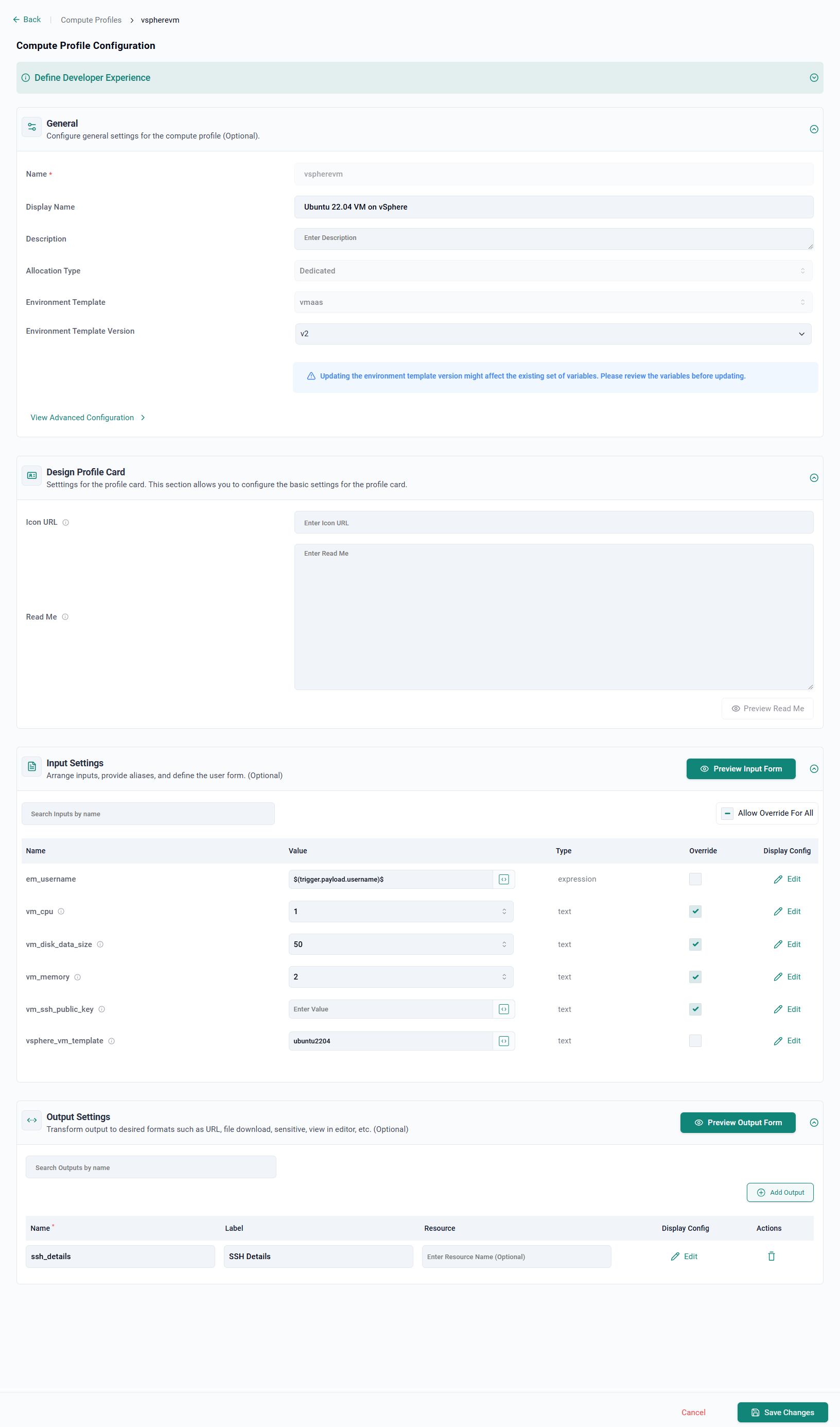Click the output Resource Name field
The image size is (840, 1427).
(516, 1257)
